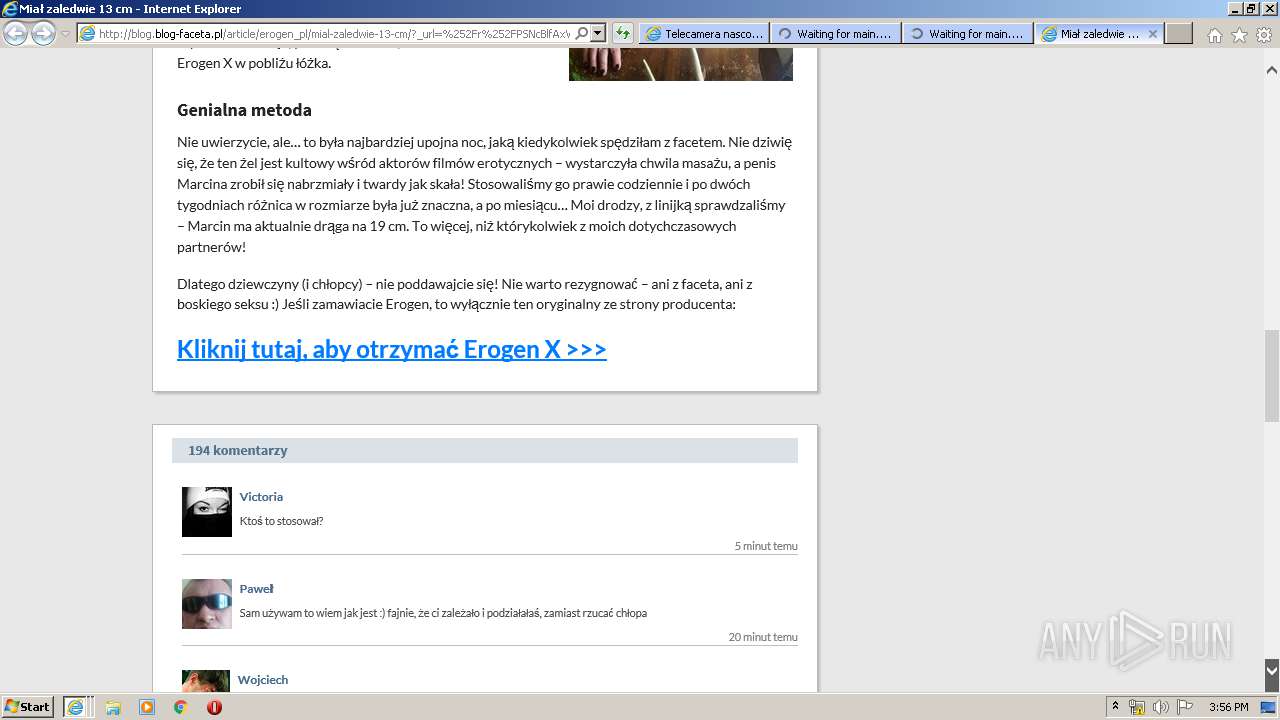Launch Opera from the taskbar

[214, 707]
